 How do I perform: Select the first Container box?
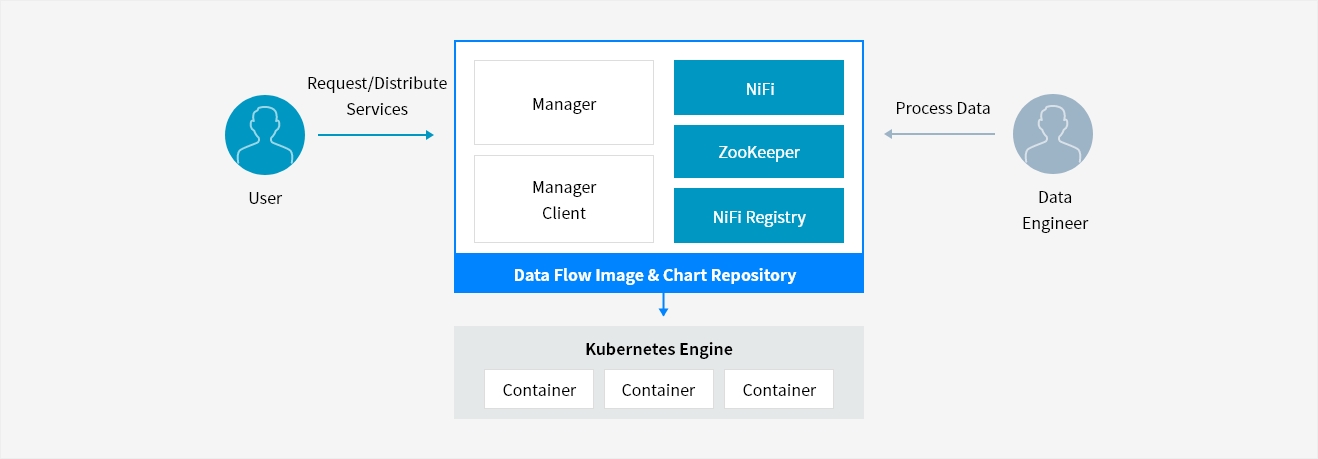(539, 390)
